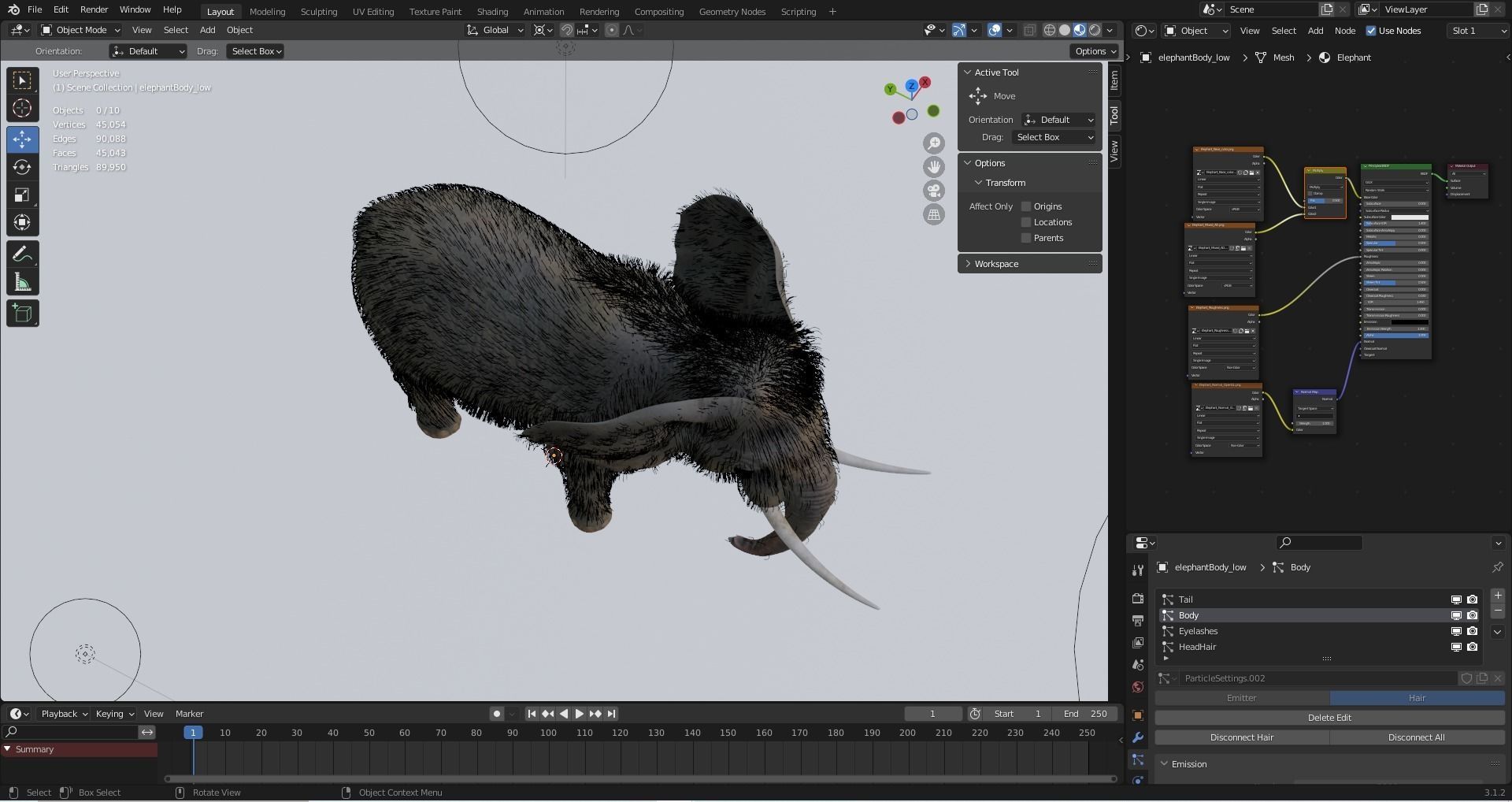Toggle the snapping magnet in the viewport header
The width and height of the screenshot is (1512, 802).
coord(566,30)
